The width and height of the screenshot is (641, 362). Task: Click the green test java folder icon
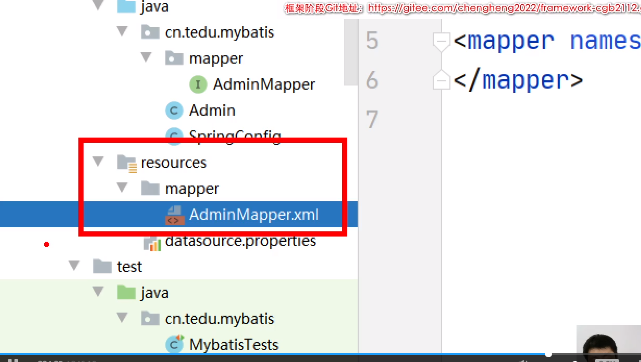[x=126, y=293]
